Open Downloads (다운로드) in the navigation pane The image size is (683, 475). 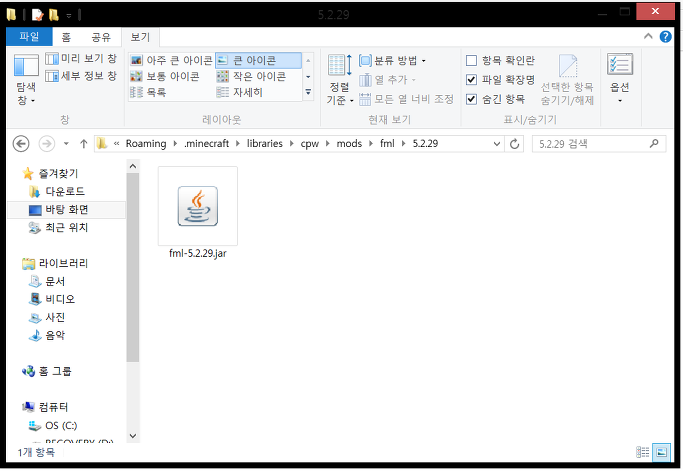[57, 191]
